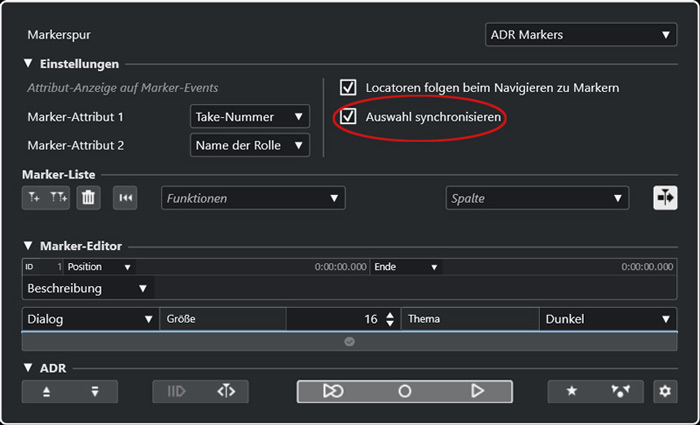The height and width of the screenshot is (425, 700).
Task: Open the ADR Markers track dropdown
Action: click(581, 35)
